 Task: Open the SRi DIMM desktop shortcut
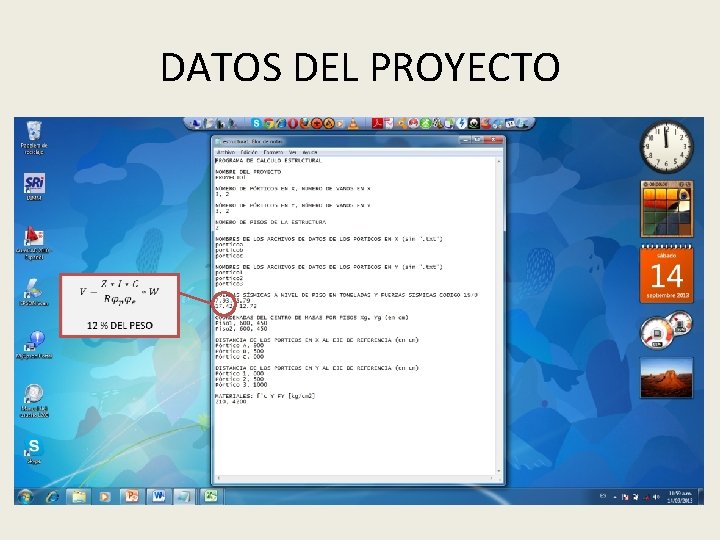tap(34, 186)
